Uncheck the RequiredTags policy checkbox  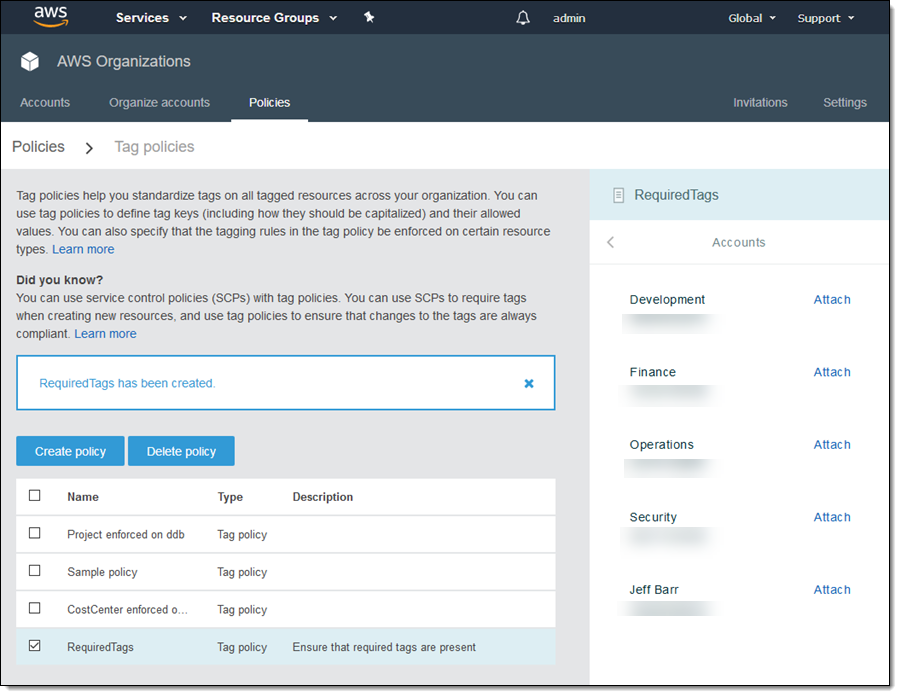click(35, 646)
